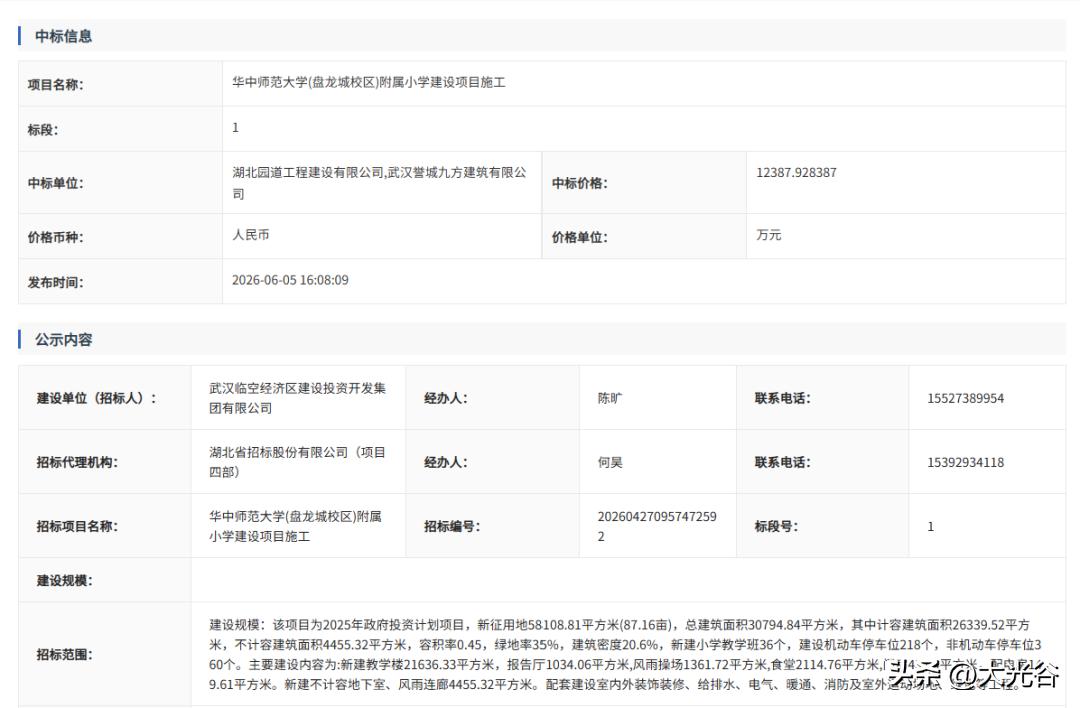Select the winning bidder 湖北园道工程建设有限公司 text
Viewport: 1080px width, 708px height.
pos(308,173)
